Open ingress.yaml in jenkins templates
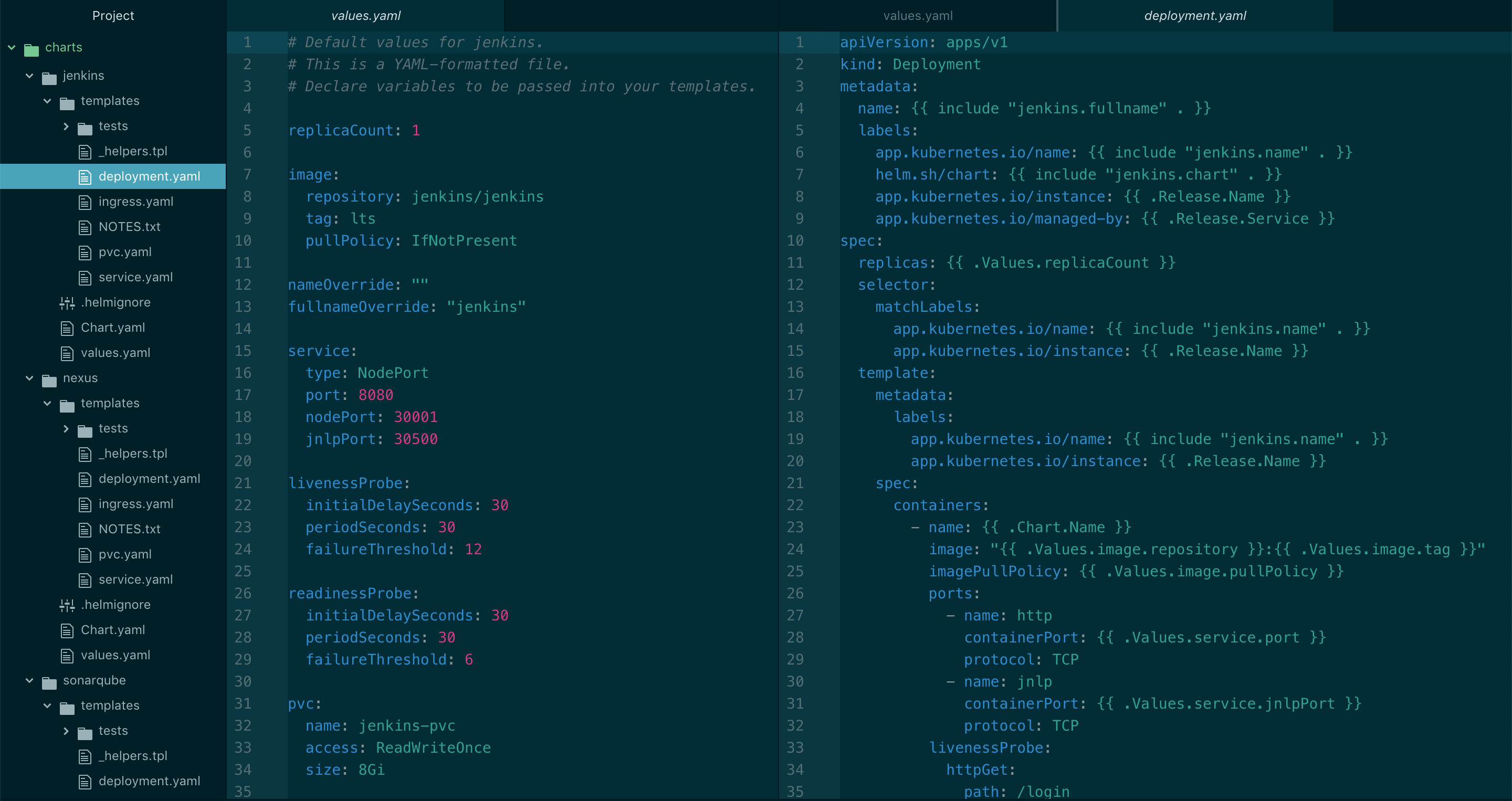 point(134,201)
